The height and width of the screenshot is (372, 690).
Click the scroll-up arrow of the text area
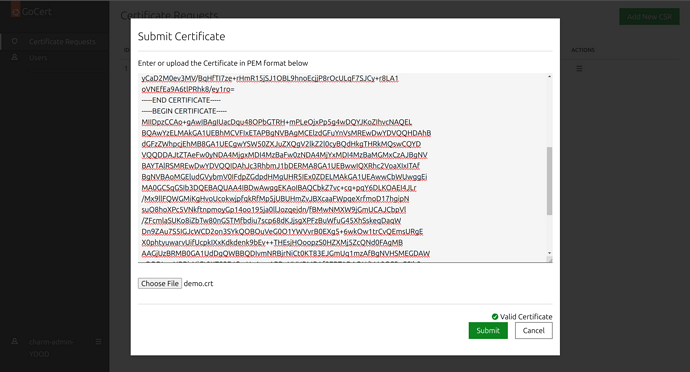(x=549, y=77)
